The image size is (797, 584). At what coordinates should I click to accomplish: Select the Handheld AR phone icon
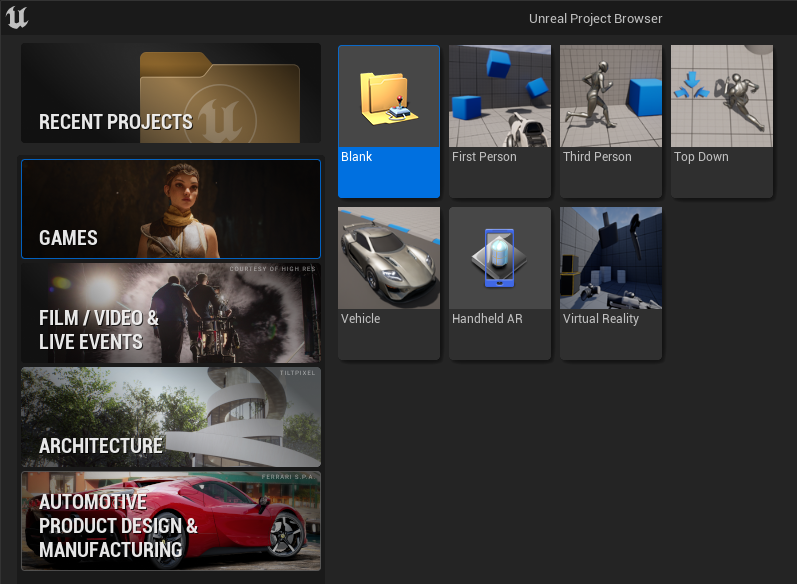point(500,258)
